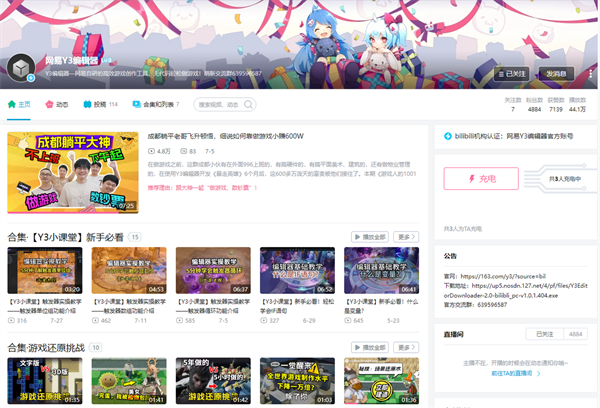600x408 pixels.
Task: Open the 主页 home tab
Action: tap(20, 104)
